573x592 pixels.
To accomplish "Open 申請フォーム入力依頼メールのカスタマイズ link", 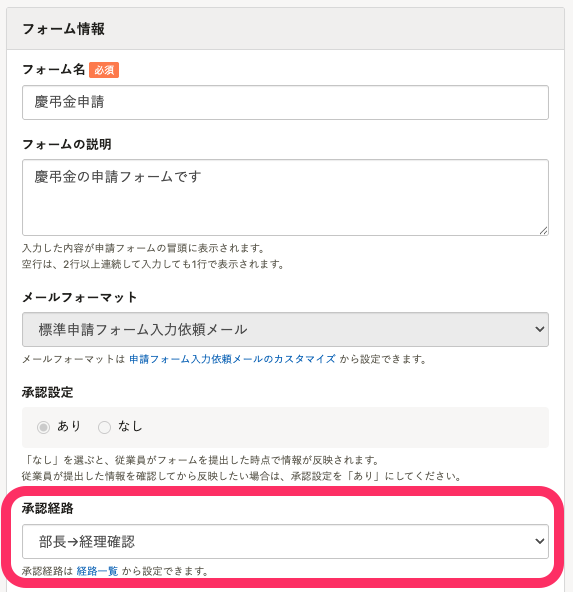I will [x=232, y=359].
